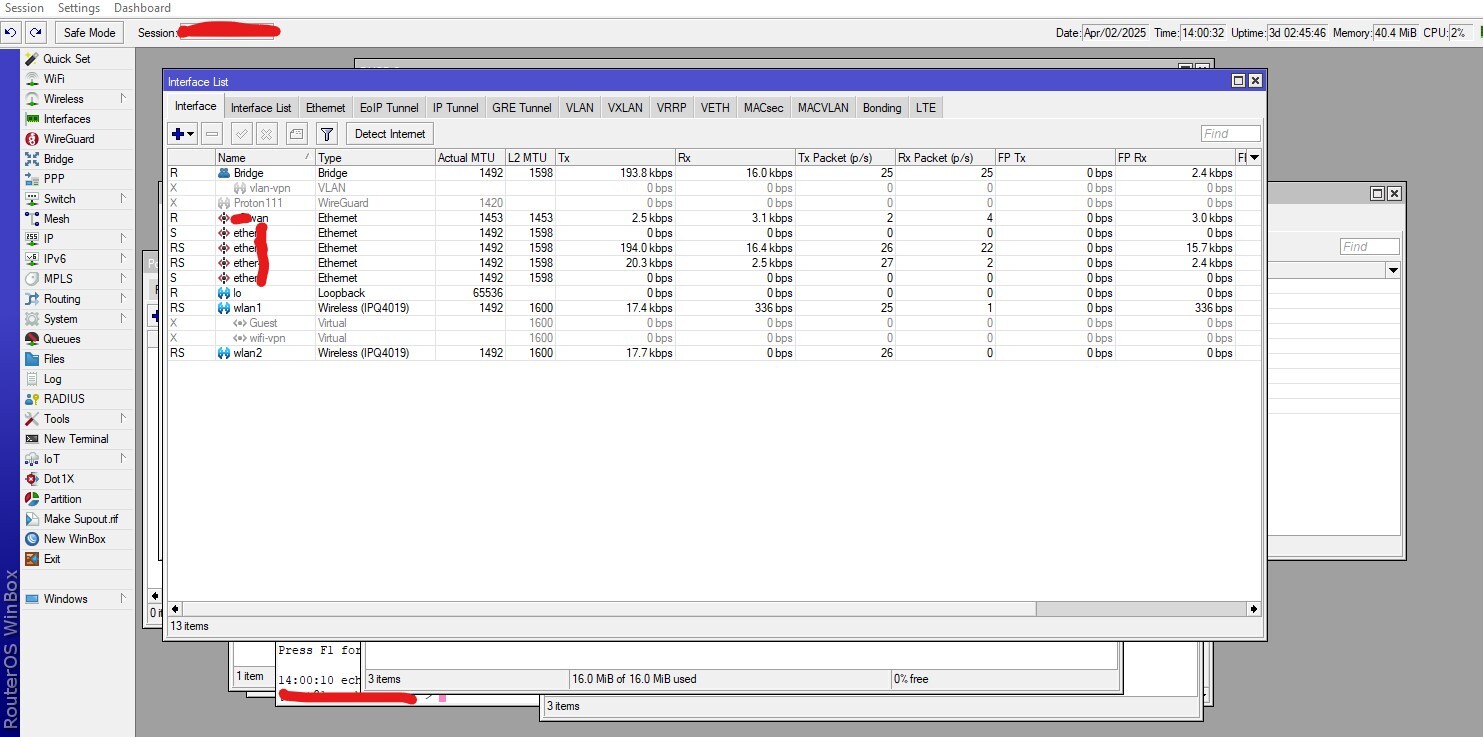Open PPP in the sidebar
This screenshot has width=1483, height=737.
[54, 179]
